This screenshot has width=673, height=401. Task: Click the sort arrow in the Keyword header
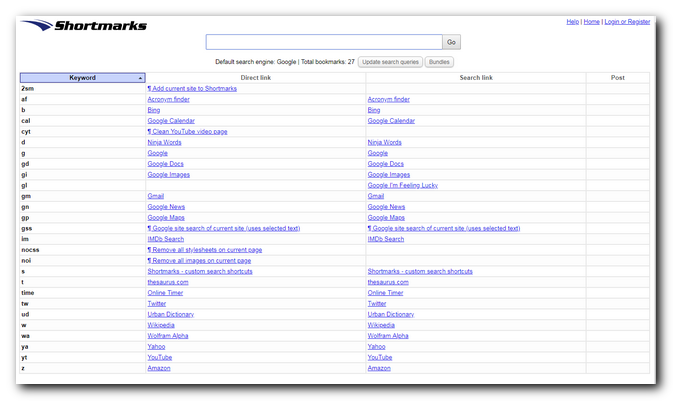pyautogui.click(x=140, y=78)
